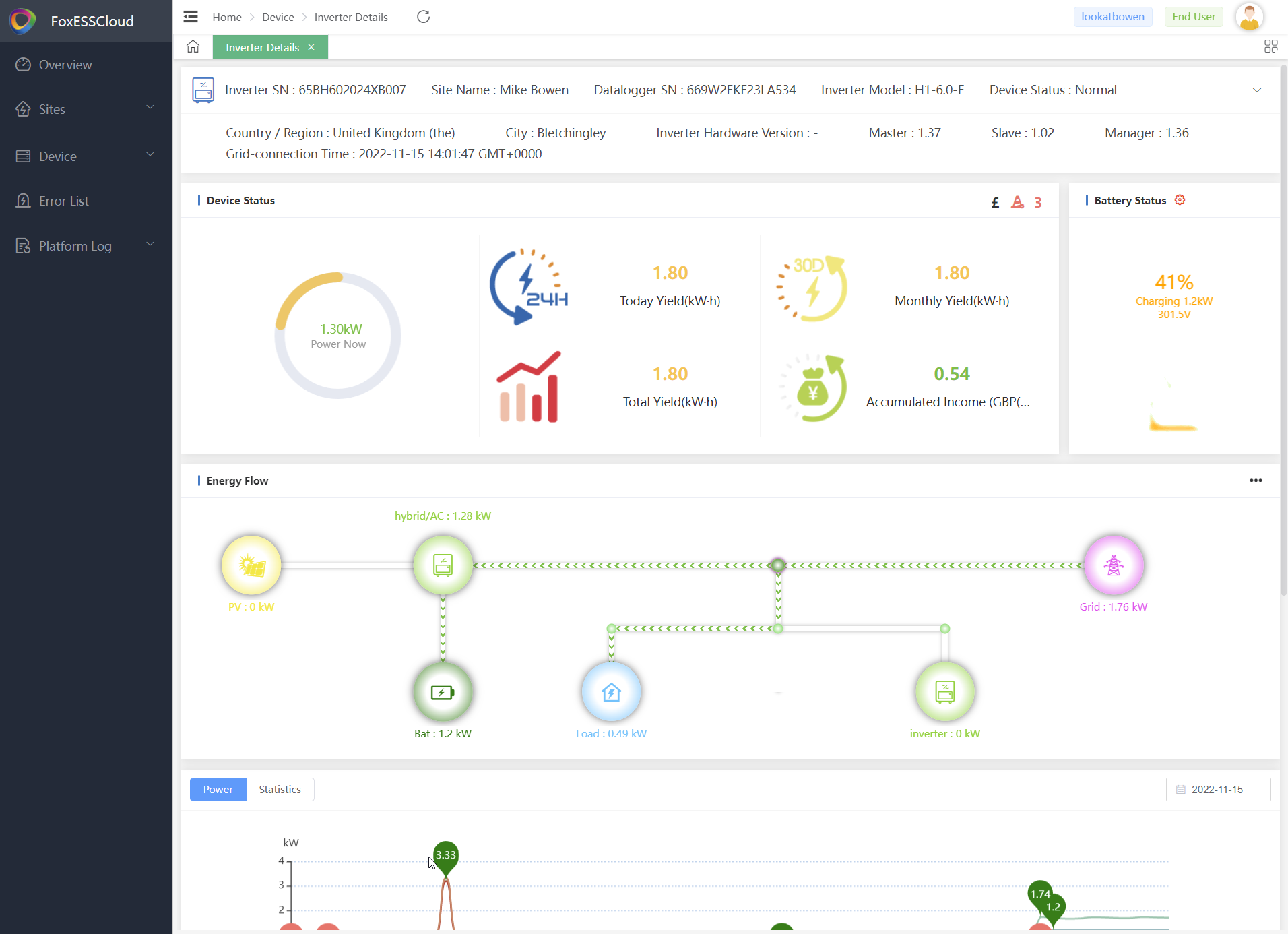Screen dimensions: 1288x934
Task: Open the Battery Status settings gear
Action: (1180, 200)
